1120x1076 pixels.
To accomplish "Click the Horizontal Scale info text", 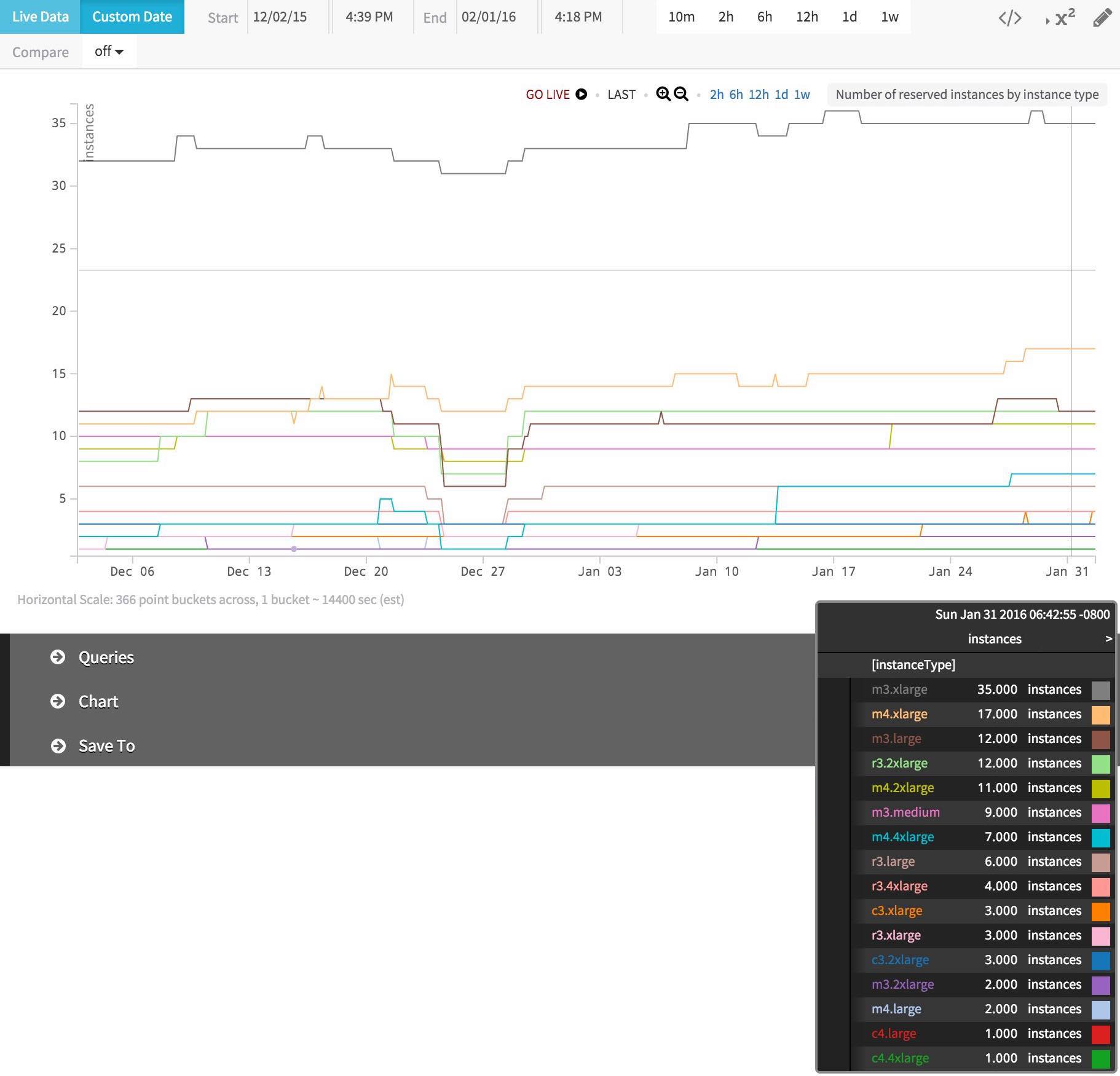I will pyautogui.click(x=211, y=600).
